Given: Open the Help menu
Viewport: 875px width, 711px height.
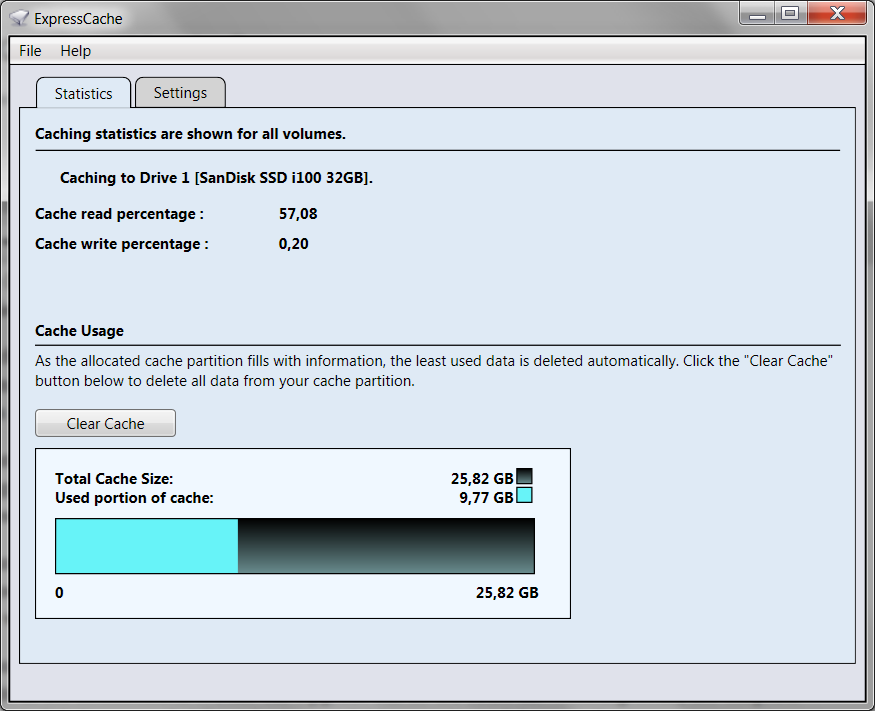Looking at the screenshot, I should [75, 51].
